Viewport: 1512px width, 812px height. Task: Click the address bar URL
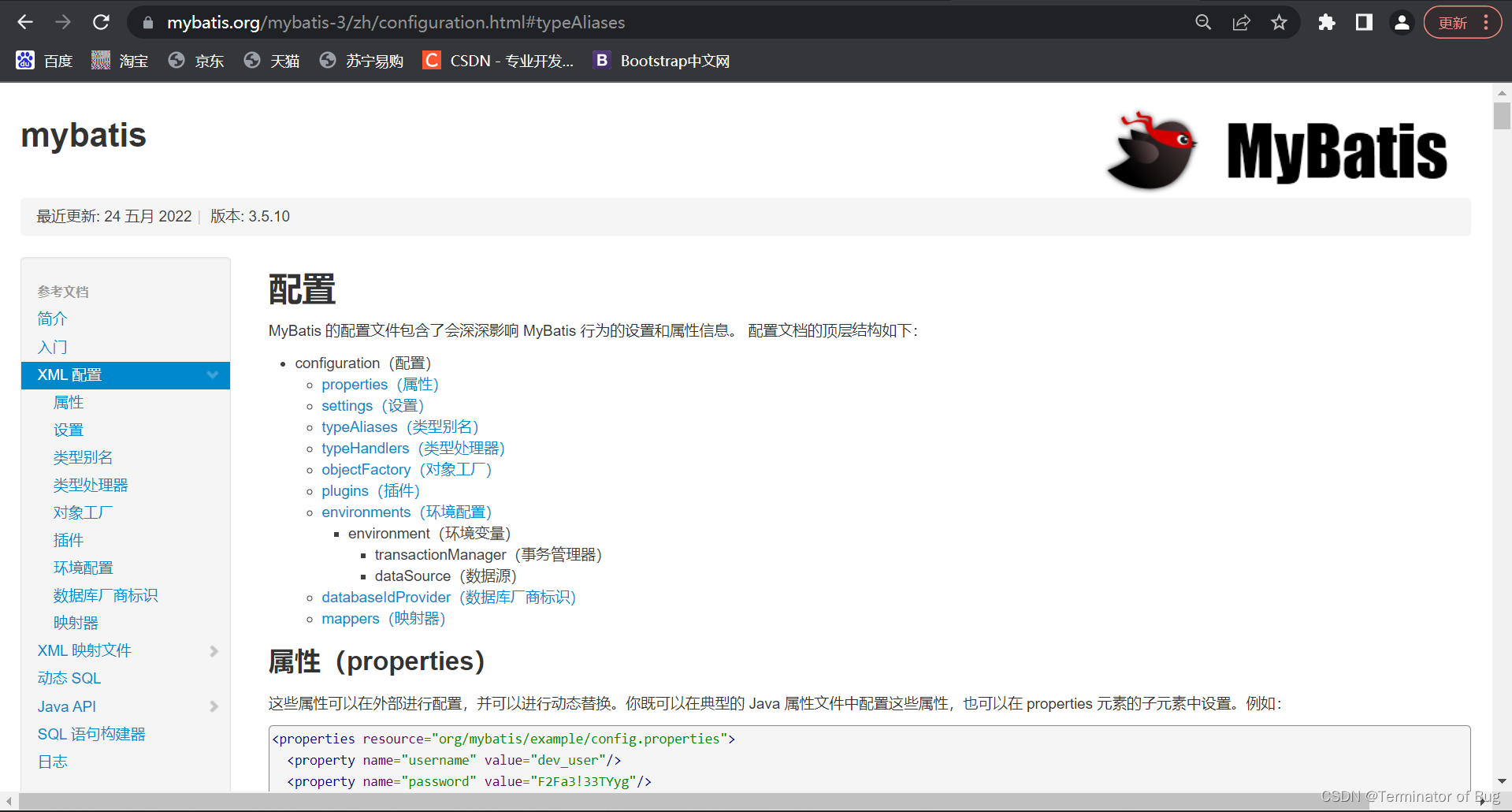(x=396, y=22)
